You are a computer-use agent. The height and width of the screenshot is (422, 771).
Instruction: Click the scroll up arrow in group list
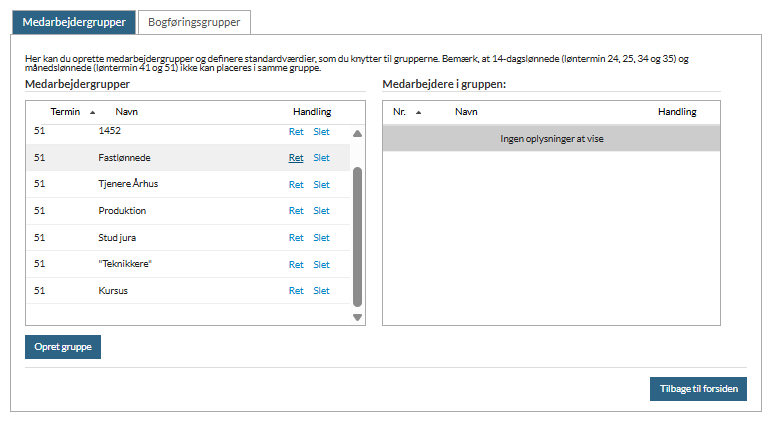pyautogui.click(x=357, y=133)
